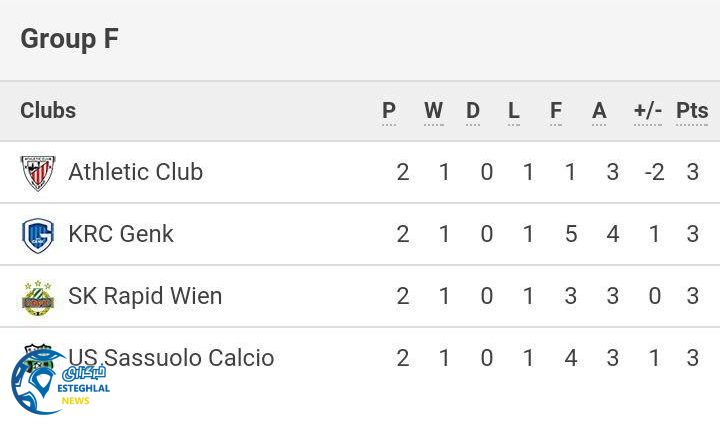Screen dimensions: 720x433
Task: Click the Pts column header
Action: 692,111
